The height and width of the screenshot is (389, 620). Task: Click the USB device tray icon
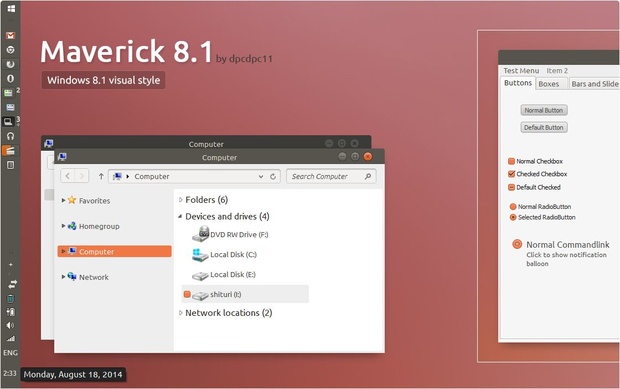click(x=11, y=312)
